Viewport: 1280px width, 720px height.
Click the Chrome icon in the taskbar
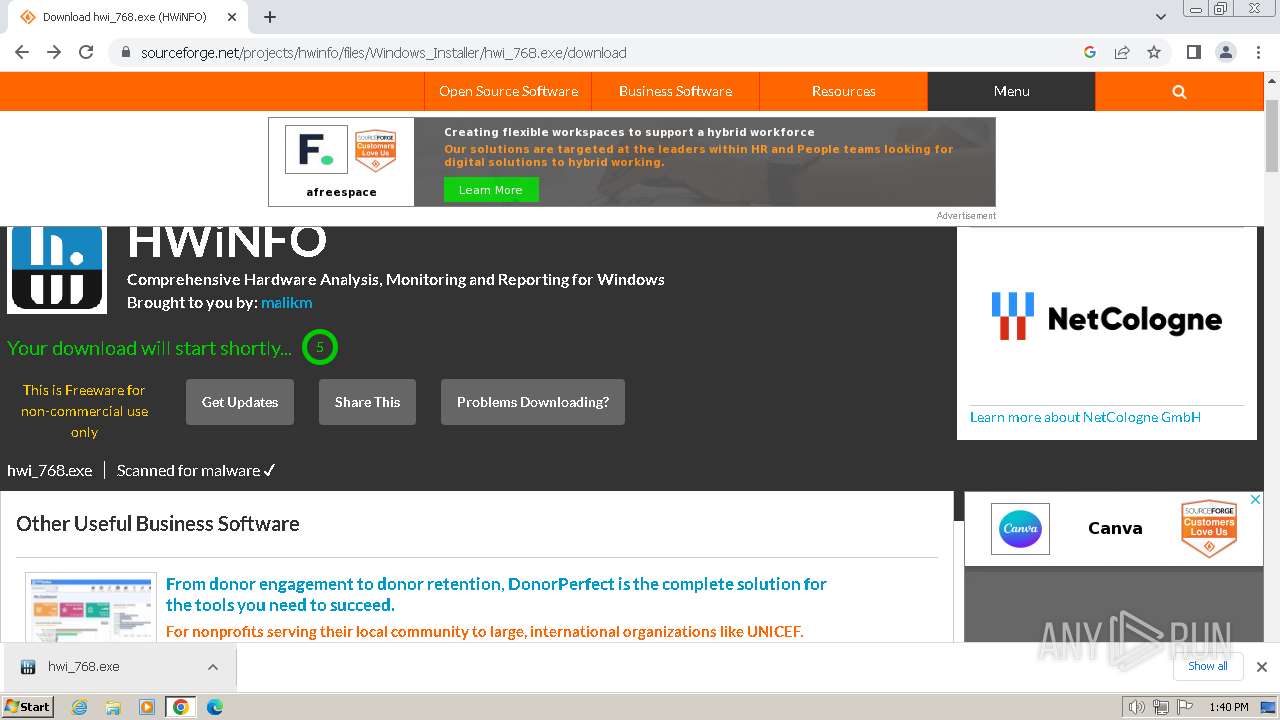click(181, 707)
